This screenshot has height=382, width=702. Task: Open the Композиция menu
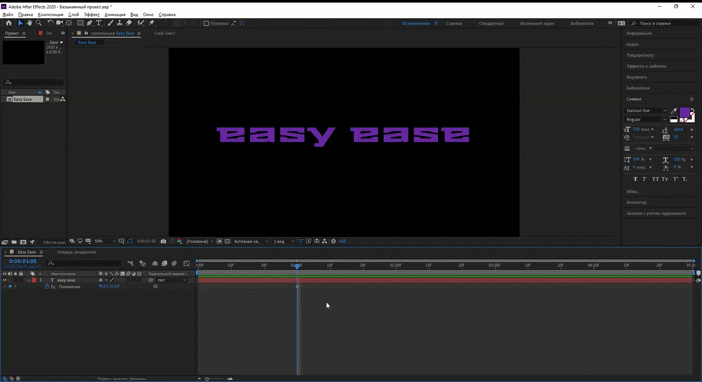coord(51,15)
